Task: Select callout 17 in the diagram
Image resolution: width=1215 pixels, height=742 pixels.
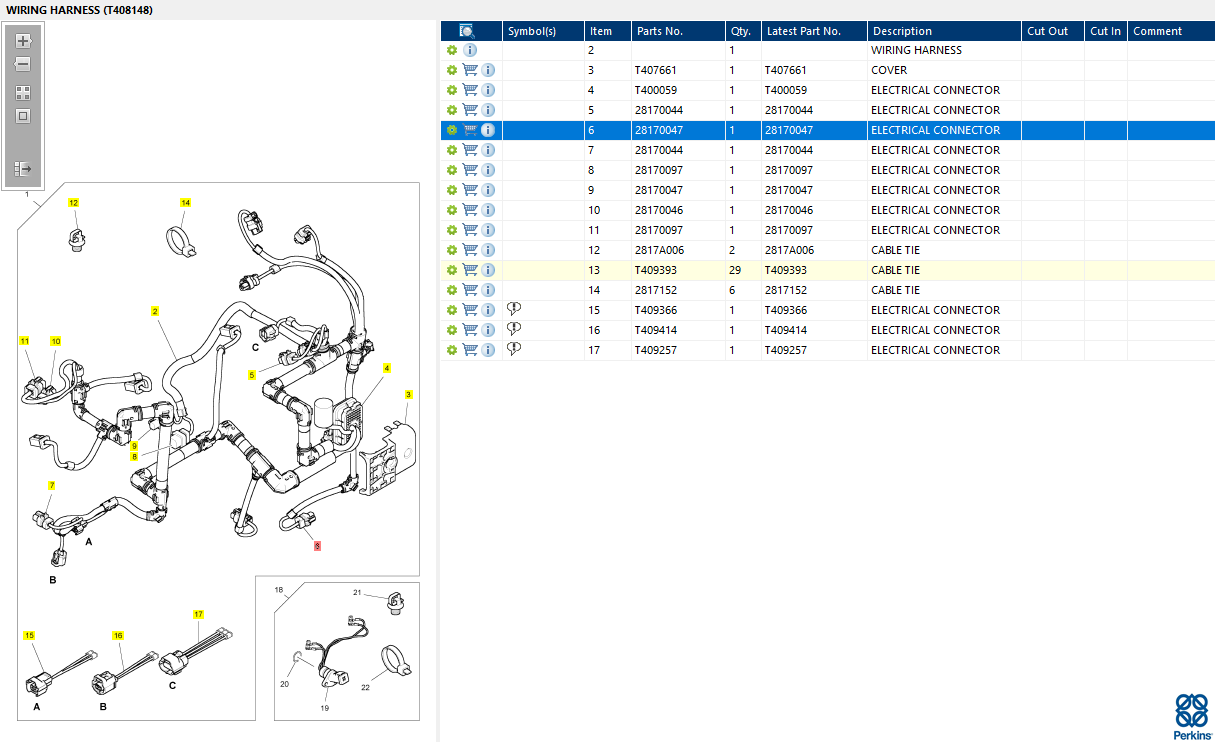Action: point(198,614)
